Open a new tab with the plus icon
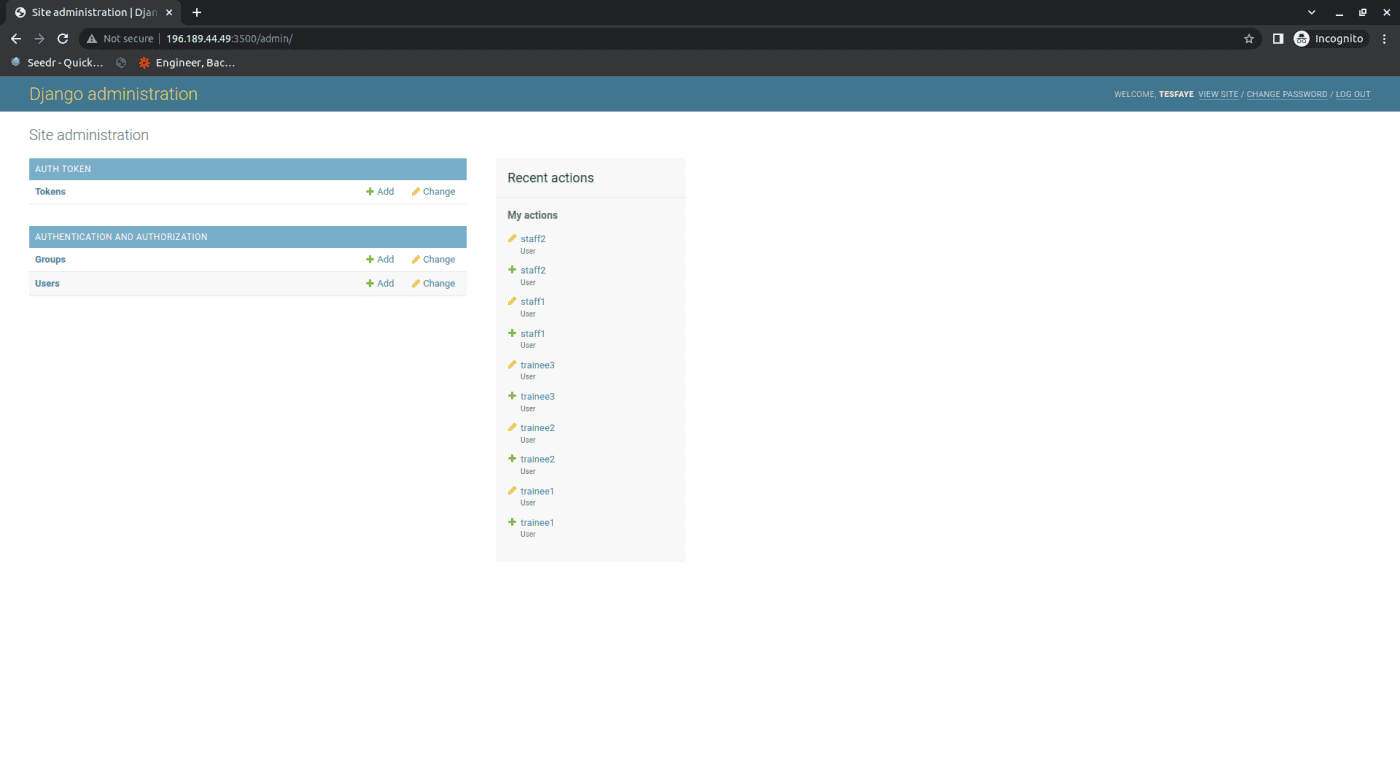The width and height of the screenshot is (1400, 768). coord(197,13)
